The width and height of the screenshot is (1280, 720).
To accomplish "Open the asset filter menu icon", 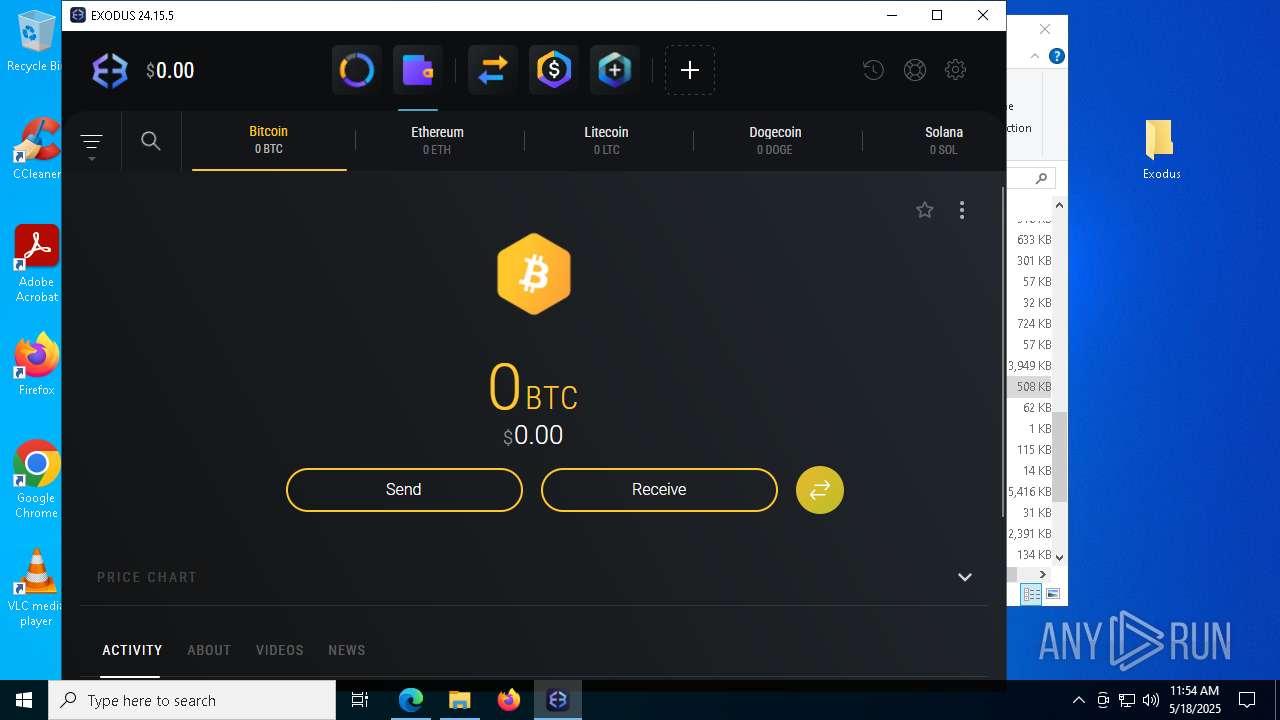I will pos(91,142).
